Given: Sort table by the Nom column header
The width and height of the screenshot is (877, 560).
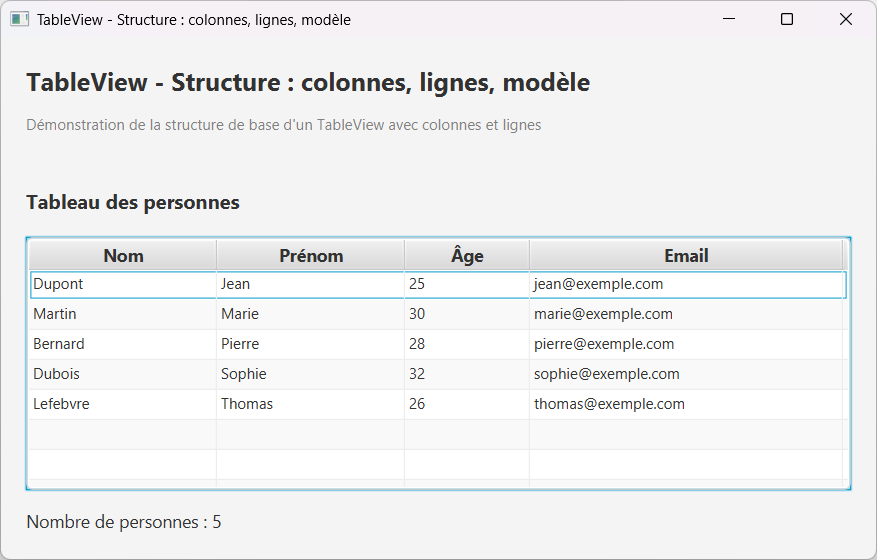Looking at the screenshot, I should point(122,256).
